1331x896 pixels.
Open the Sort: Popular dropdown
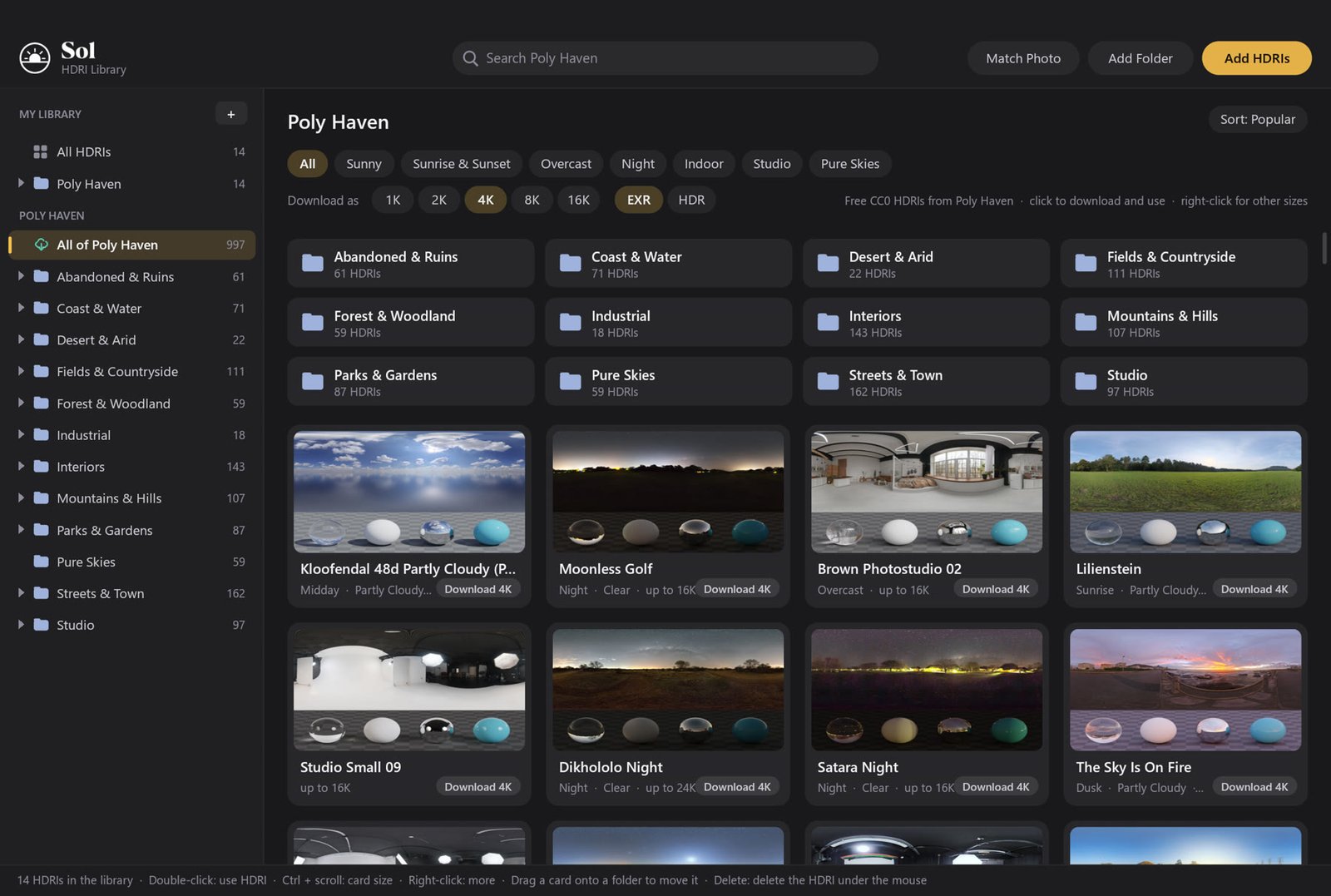tap(1258, 119)
